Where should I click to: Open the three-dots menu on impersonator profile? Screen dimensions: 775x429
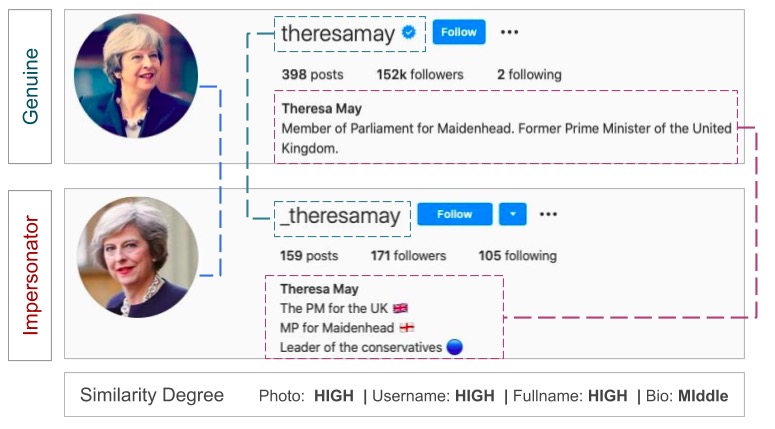[x=548, y=214]
